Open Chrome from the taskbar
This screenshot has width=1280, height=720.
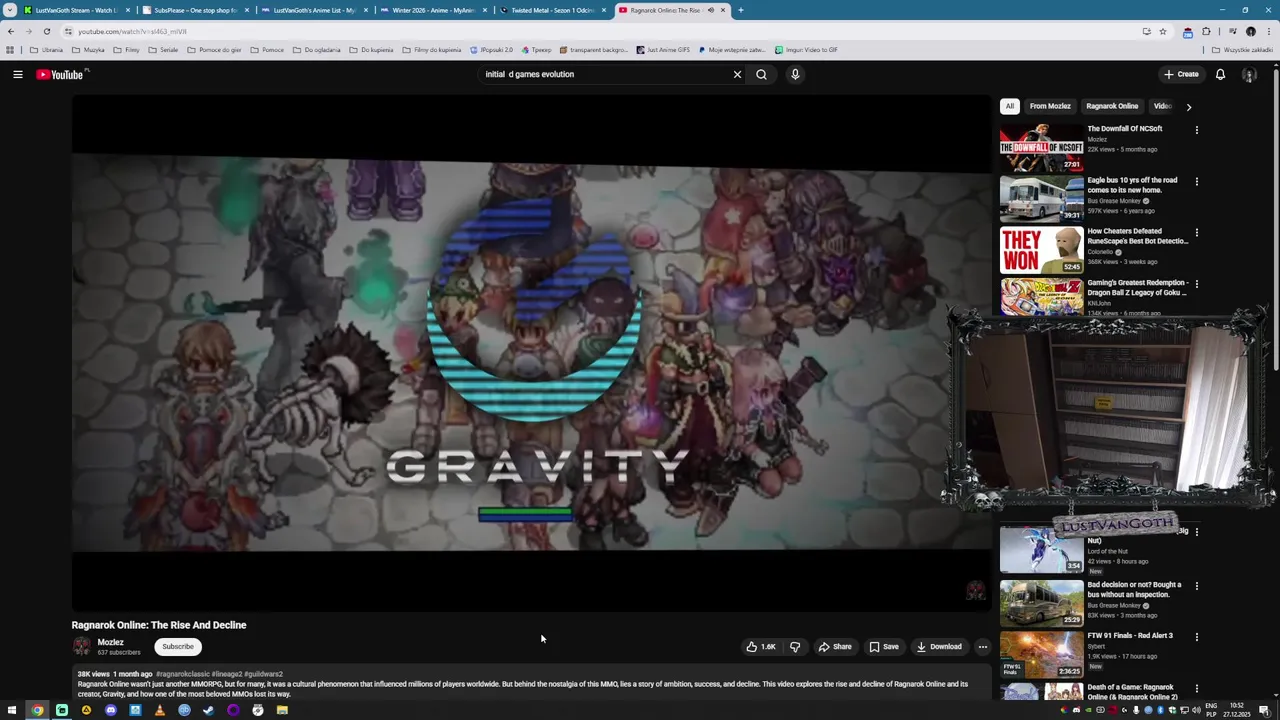(37, 711)
